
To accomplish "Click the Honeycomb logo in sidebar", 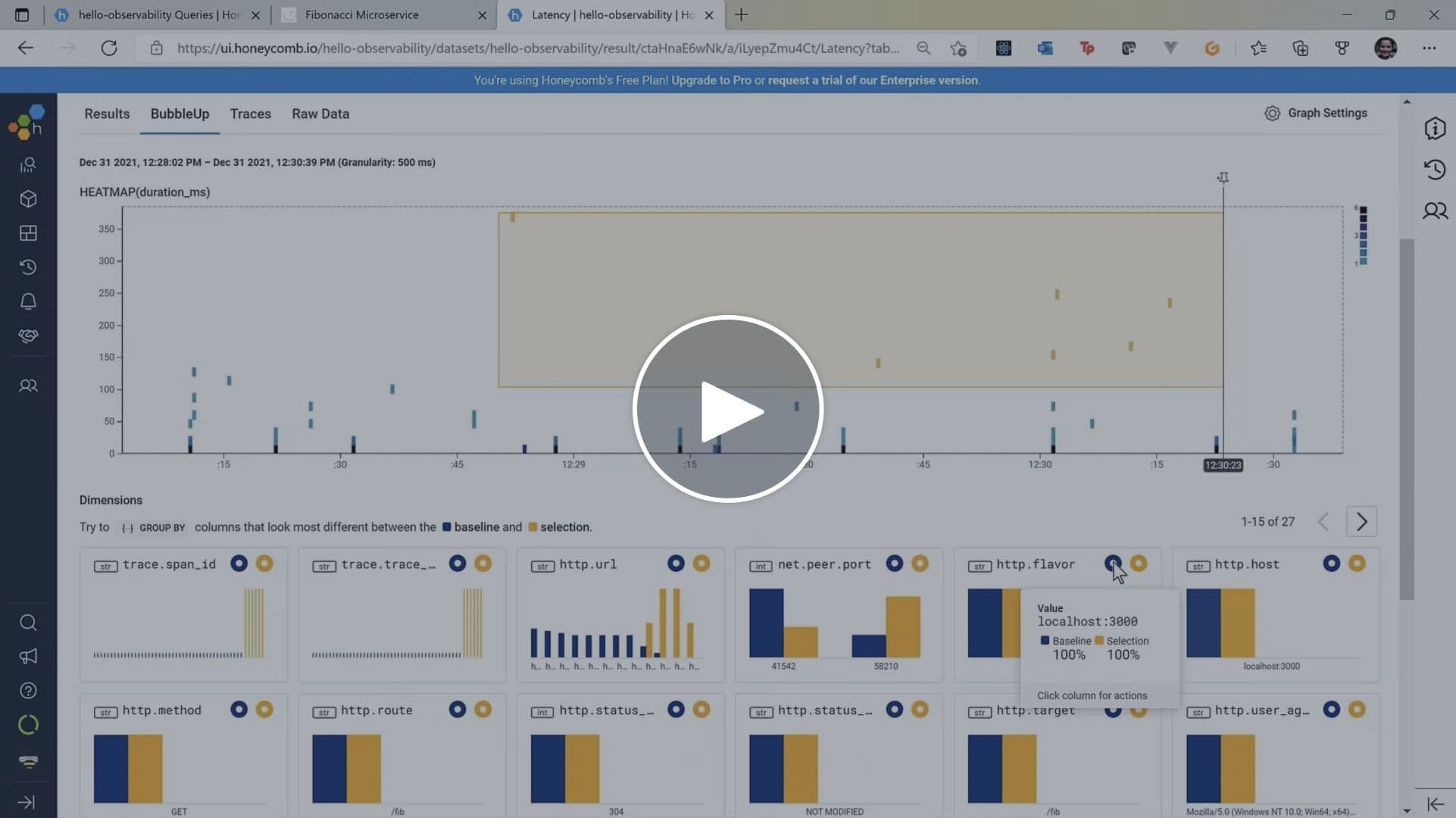I will click(x=28, y=121).
